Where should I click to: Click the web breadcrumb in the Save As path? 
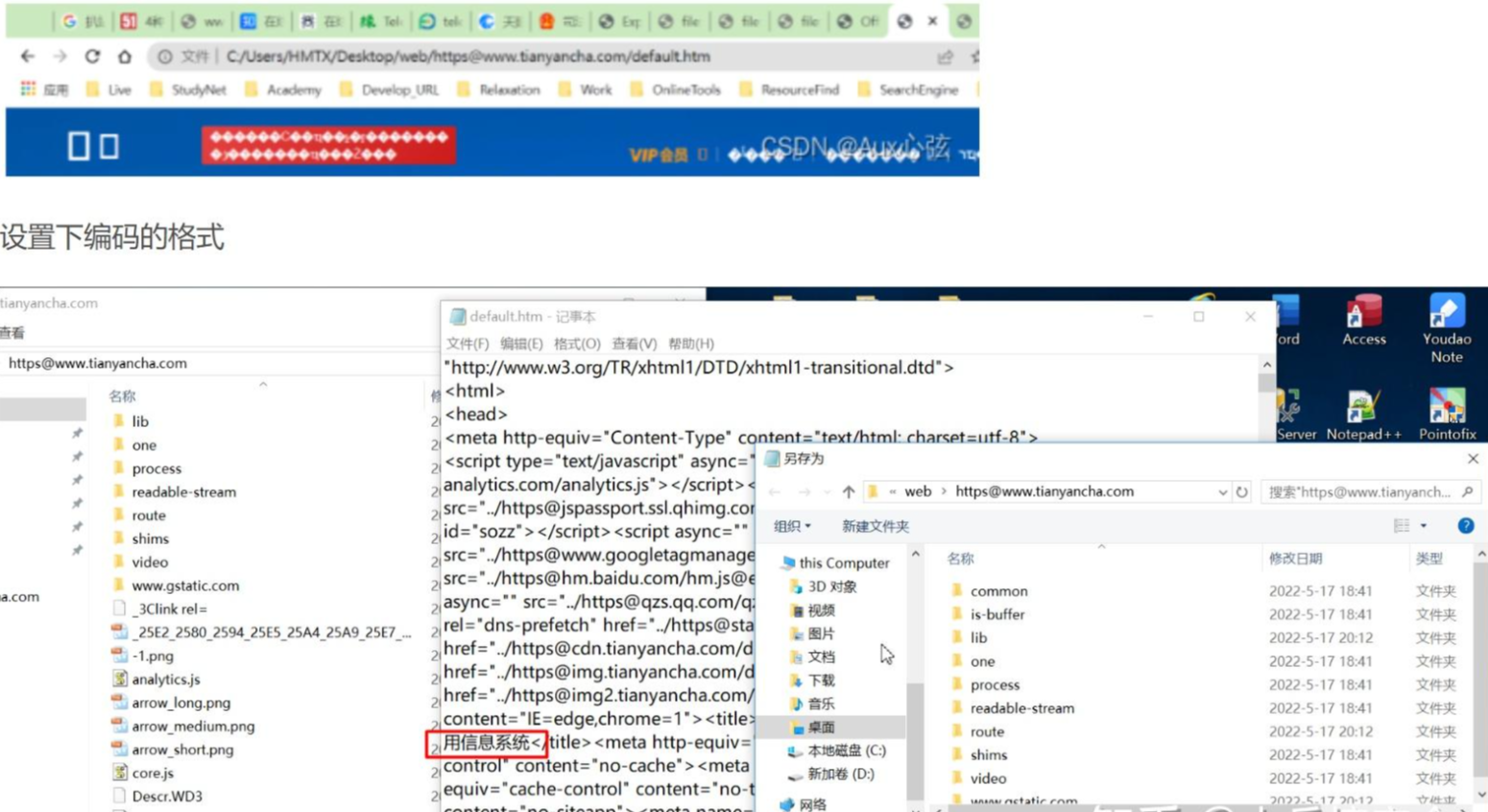click(x=918, y=491)
